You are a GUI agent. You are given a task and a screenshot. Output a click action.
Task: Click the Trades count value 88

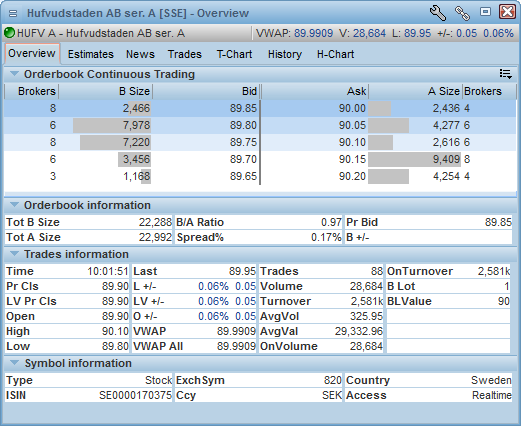click(x=377, y=271)
